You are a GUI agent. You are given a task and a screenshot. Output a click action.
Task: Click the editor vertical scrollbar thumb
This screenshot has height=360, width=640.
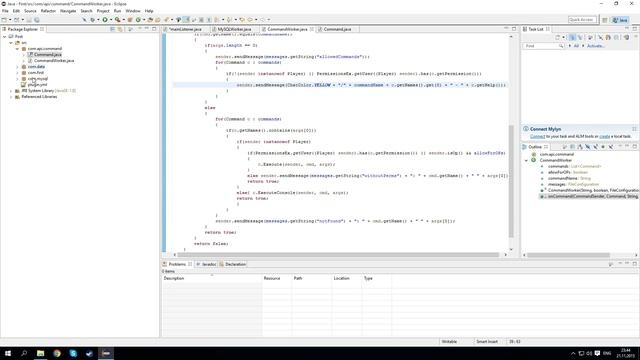pos(511,181)
